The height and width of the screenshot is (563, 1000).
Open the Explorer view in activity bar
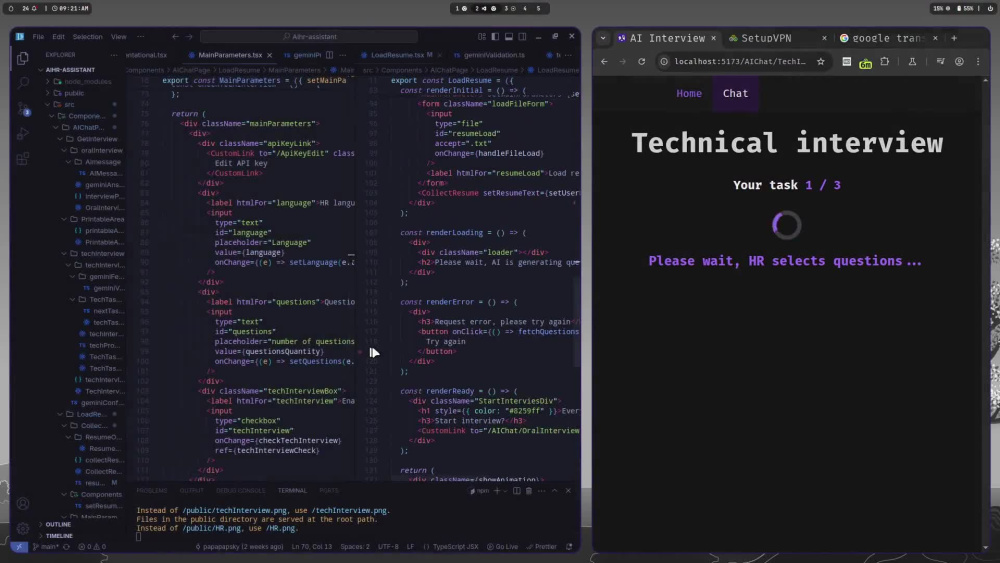[23, 58]
